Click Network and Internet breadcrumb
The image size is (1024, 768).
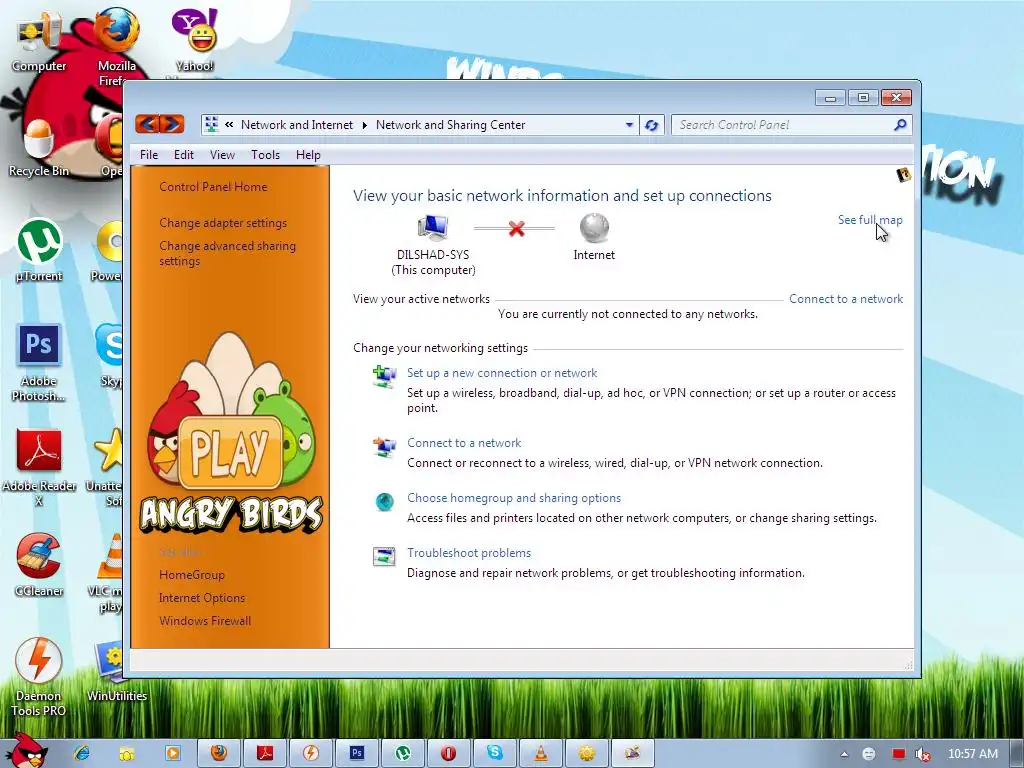296,125
